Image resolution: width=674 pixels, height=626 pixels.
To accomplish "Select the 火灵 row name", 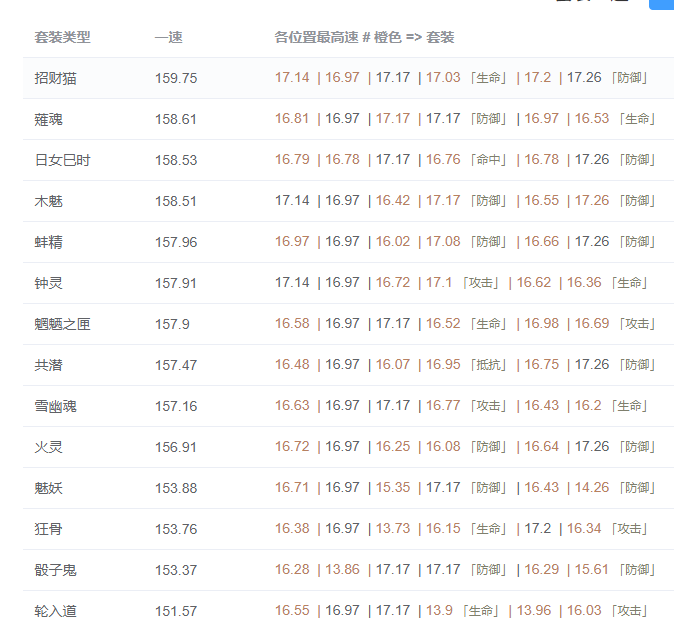I will (x=49, y=447).
